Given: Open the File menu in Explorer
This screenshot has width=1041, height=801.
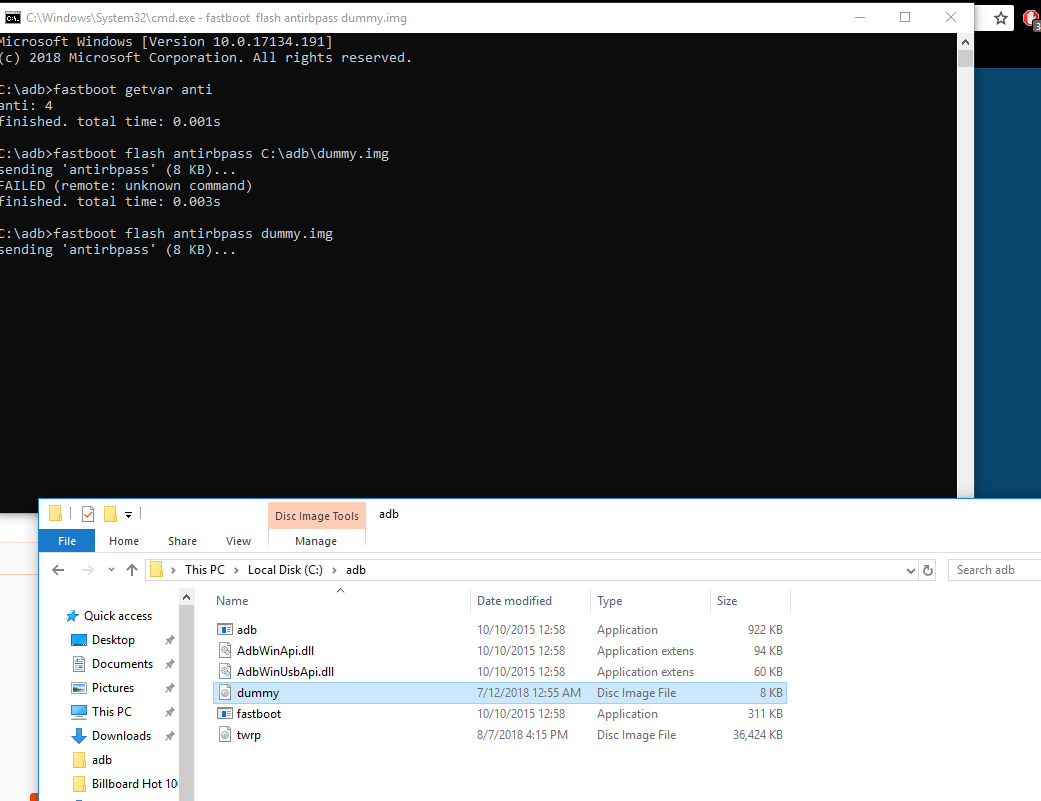Looking at the screenshot, I should pyautogui.click(x=67, y=541).
